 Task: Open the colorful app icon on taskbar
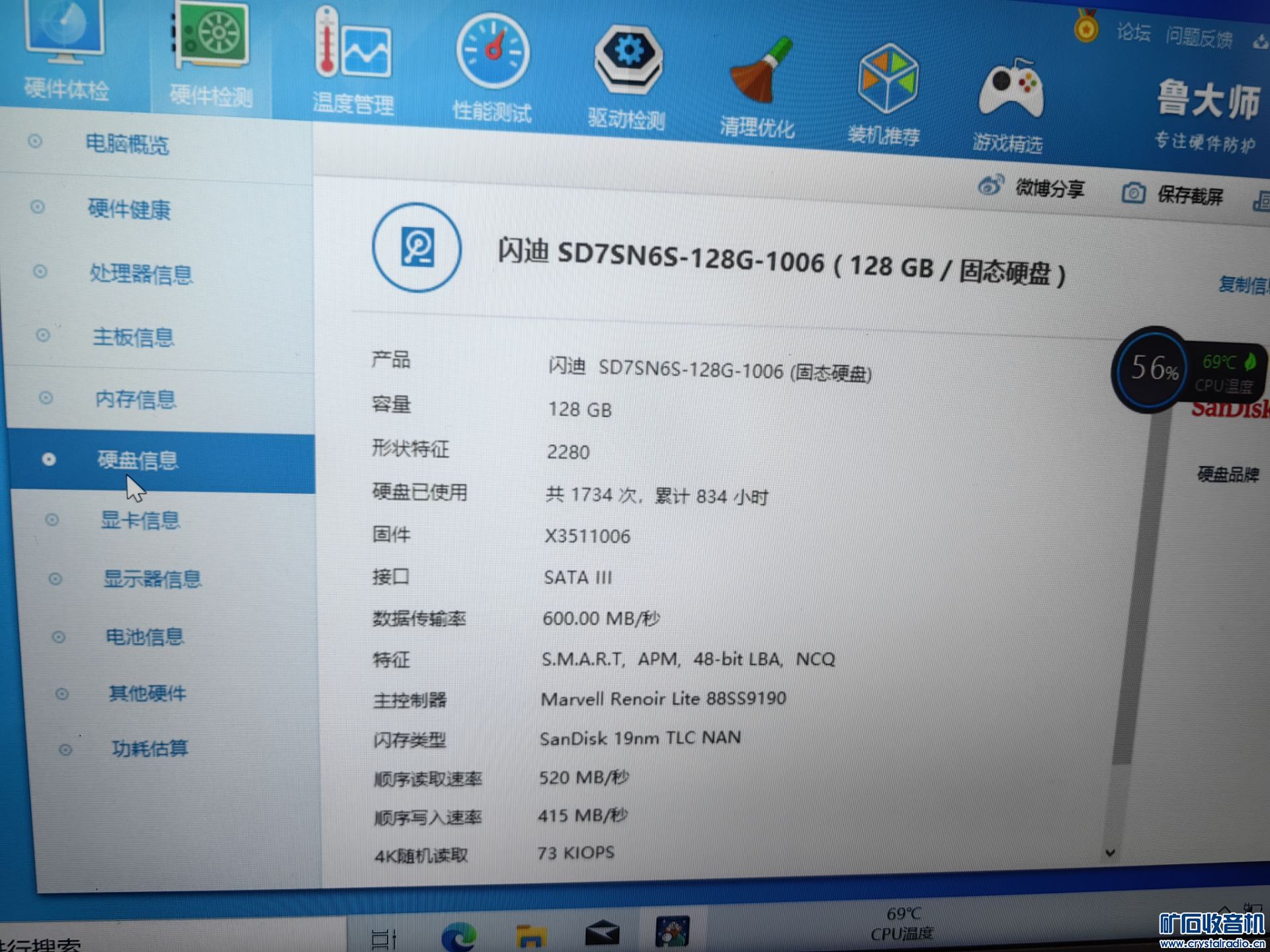point(672,931)
